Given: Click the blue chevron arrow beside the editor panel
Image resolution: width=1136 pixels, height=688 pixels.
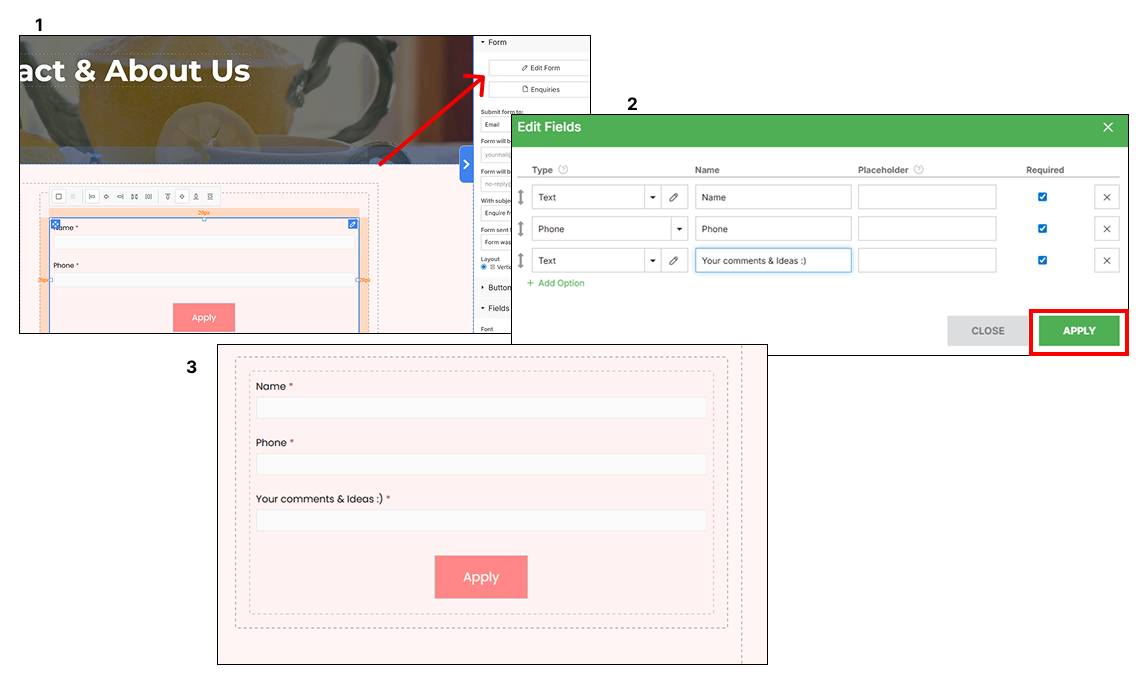Looking at the screenshot, I should 466,164.
